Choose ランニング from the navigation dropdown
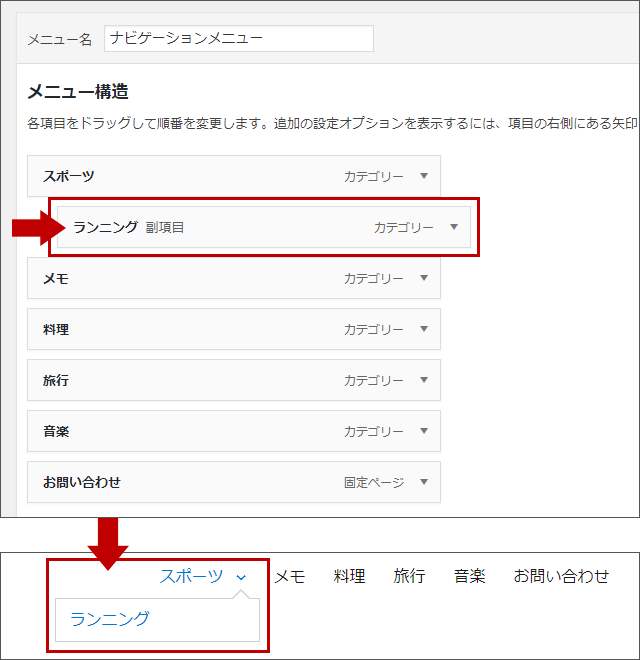Screen dimensions: 640x660 [x=110, y=619]
